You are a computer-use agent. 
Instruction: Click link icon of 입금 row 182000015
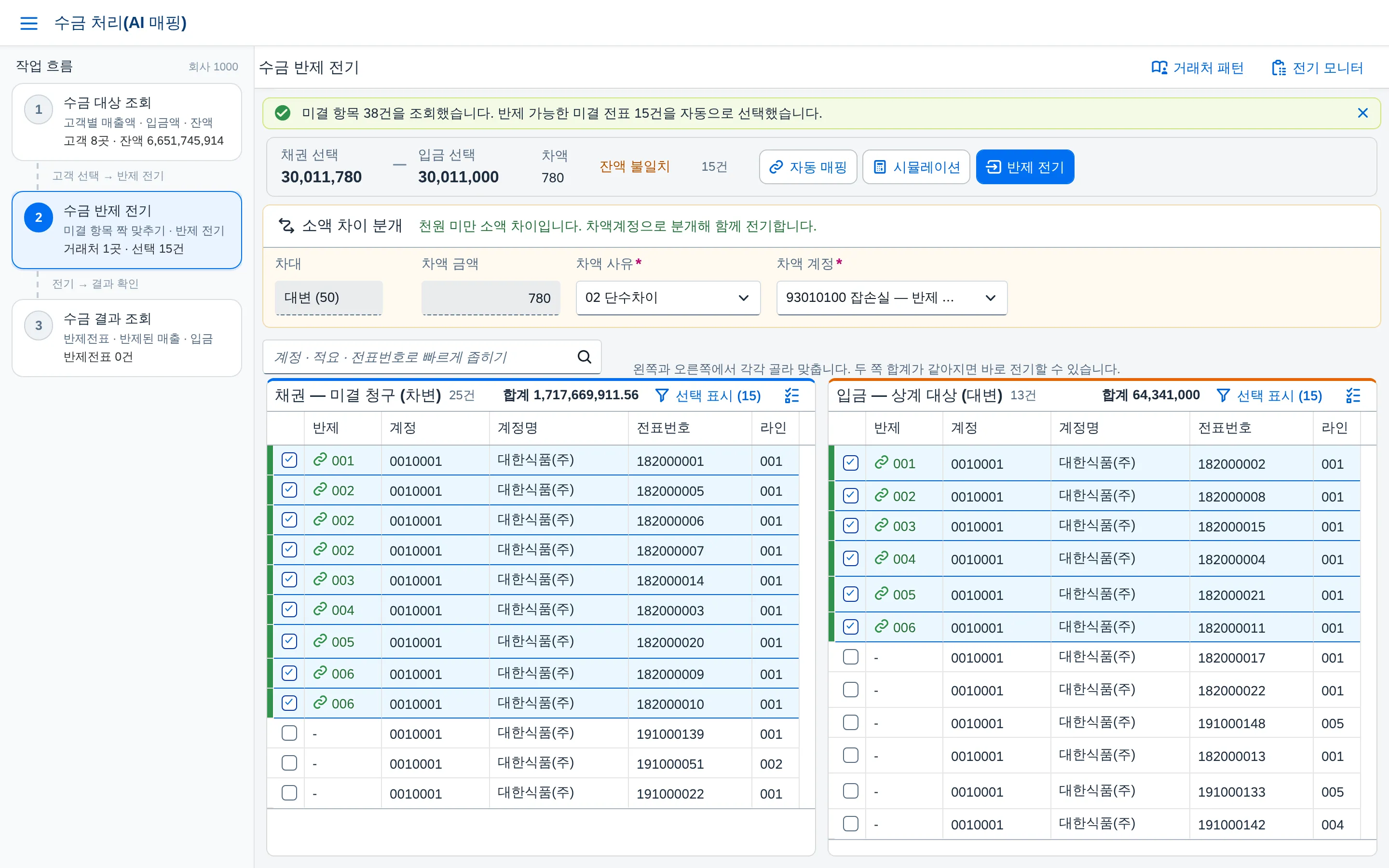[881, 525]
